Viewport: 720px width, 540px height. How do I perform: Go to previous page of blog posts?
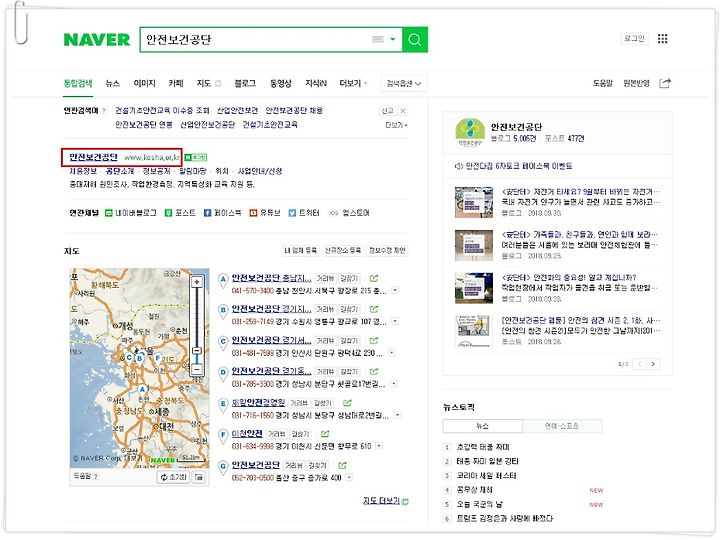coord(640,364)
